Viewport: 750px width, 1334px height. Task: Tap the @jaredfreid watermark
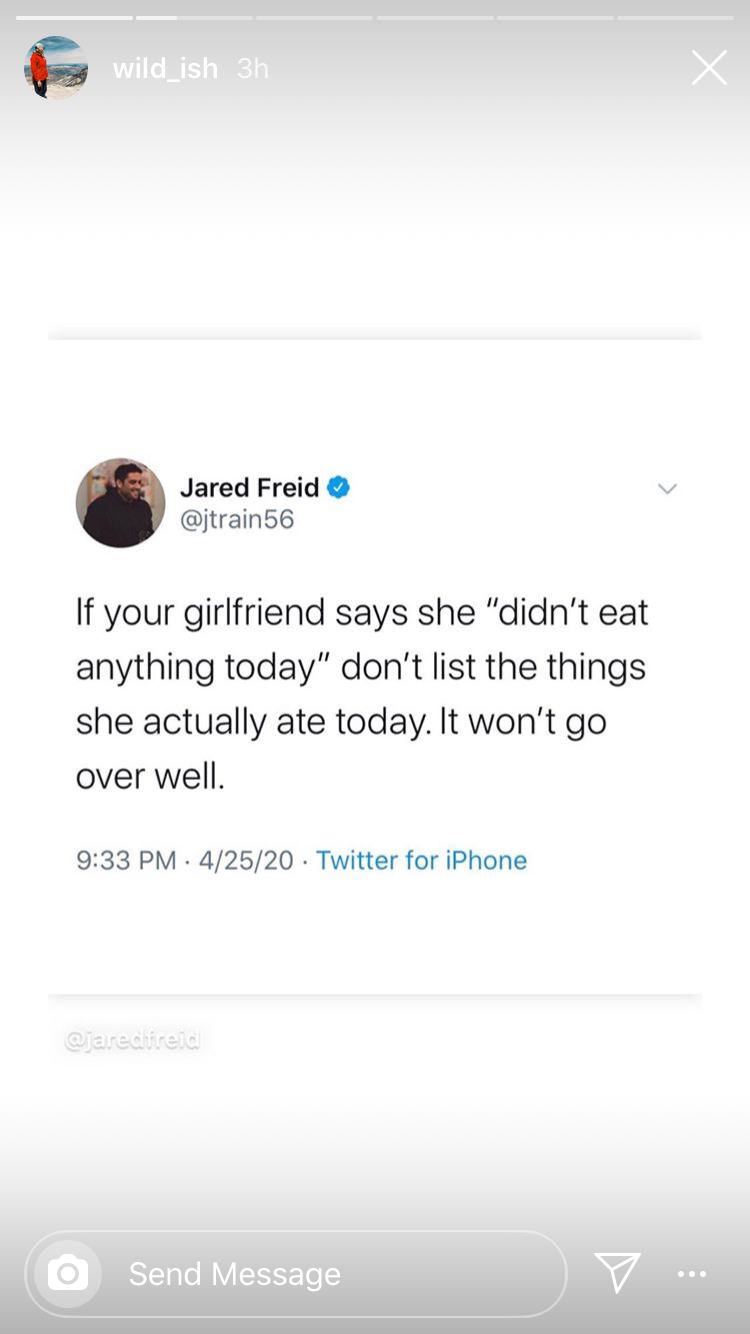click(132, 1040)
